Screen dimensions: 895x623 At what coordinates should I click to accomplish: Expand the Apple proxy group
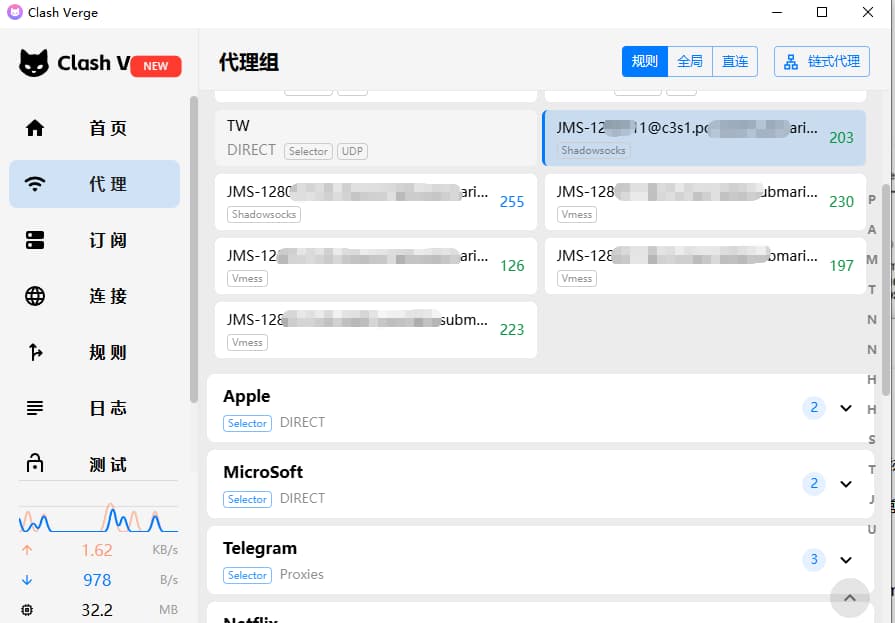(846, 408)
